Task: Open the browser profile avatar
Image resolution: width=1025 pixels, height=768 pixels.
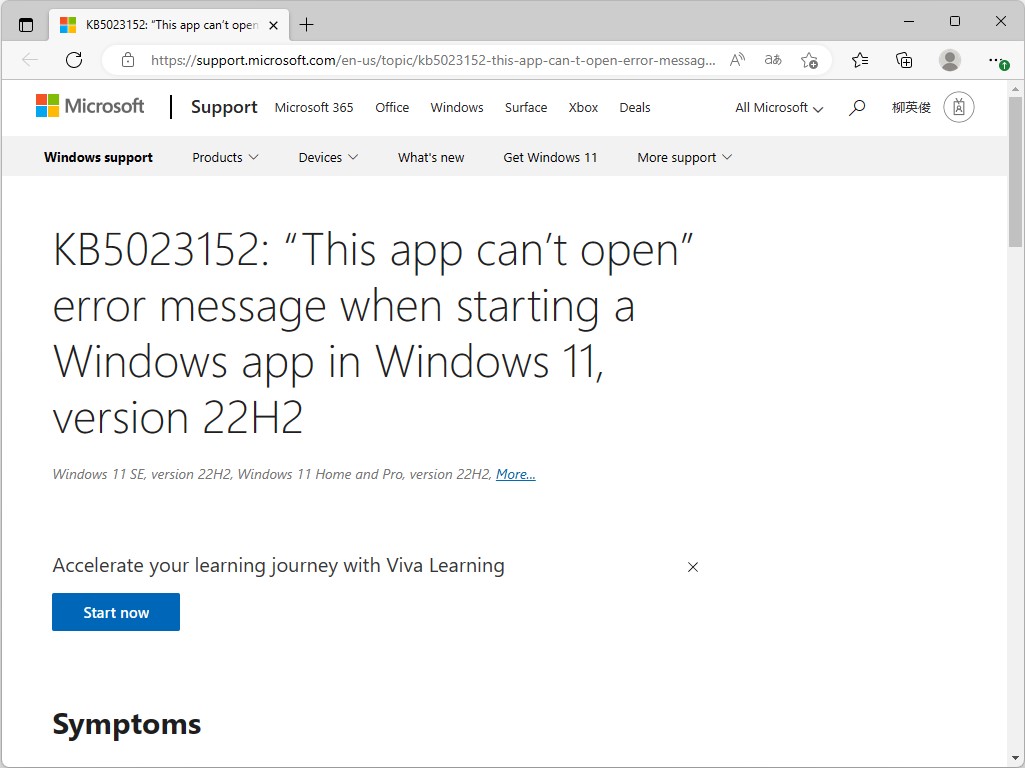Action: [949, 60]
